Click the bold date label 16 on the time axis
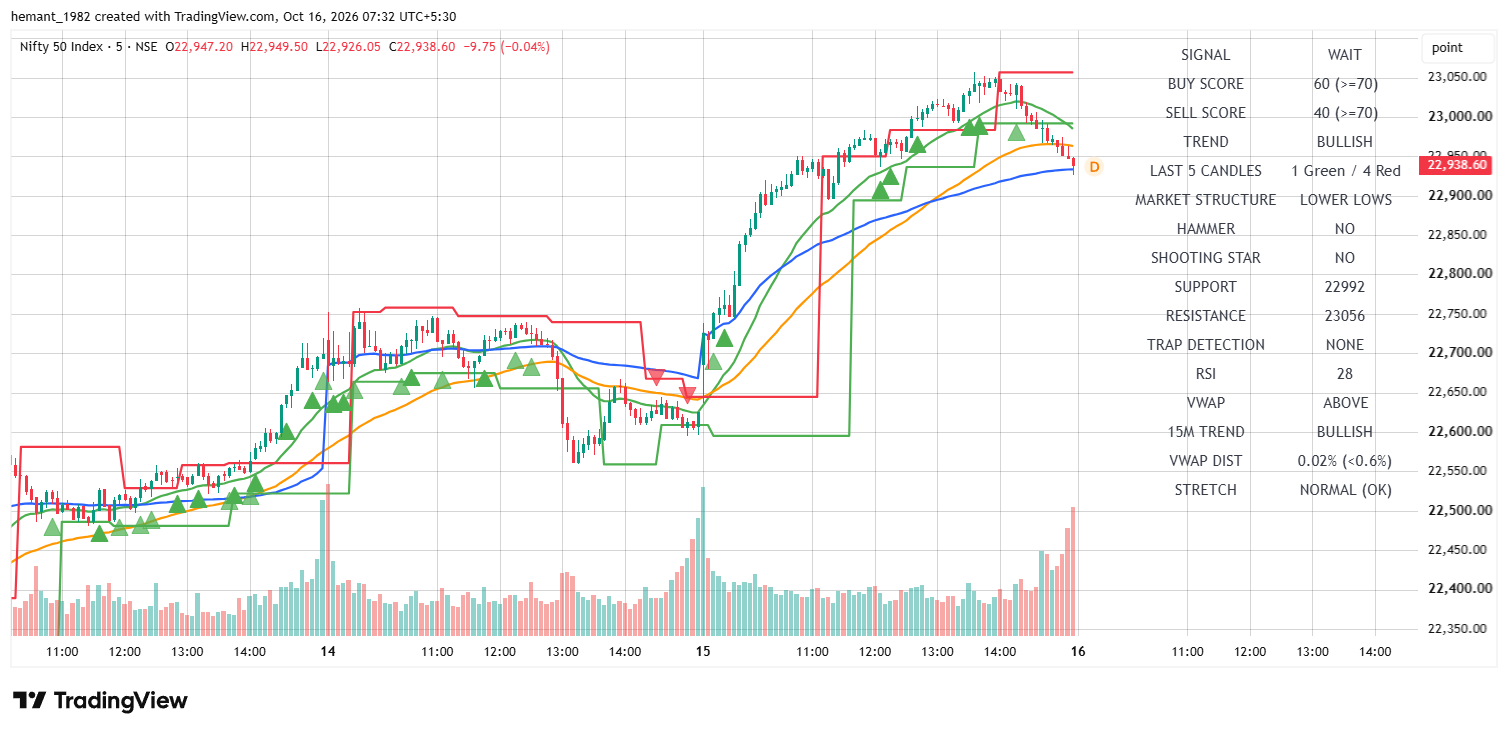The image size is (1508, 733). [x=1077, y=651]
